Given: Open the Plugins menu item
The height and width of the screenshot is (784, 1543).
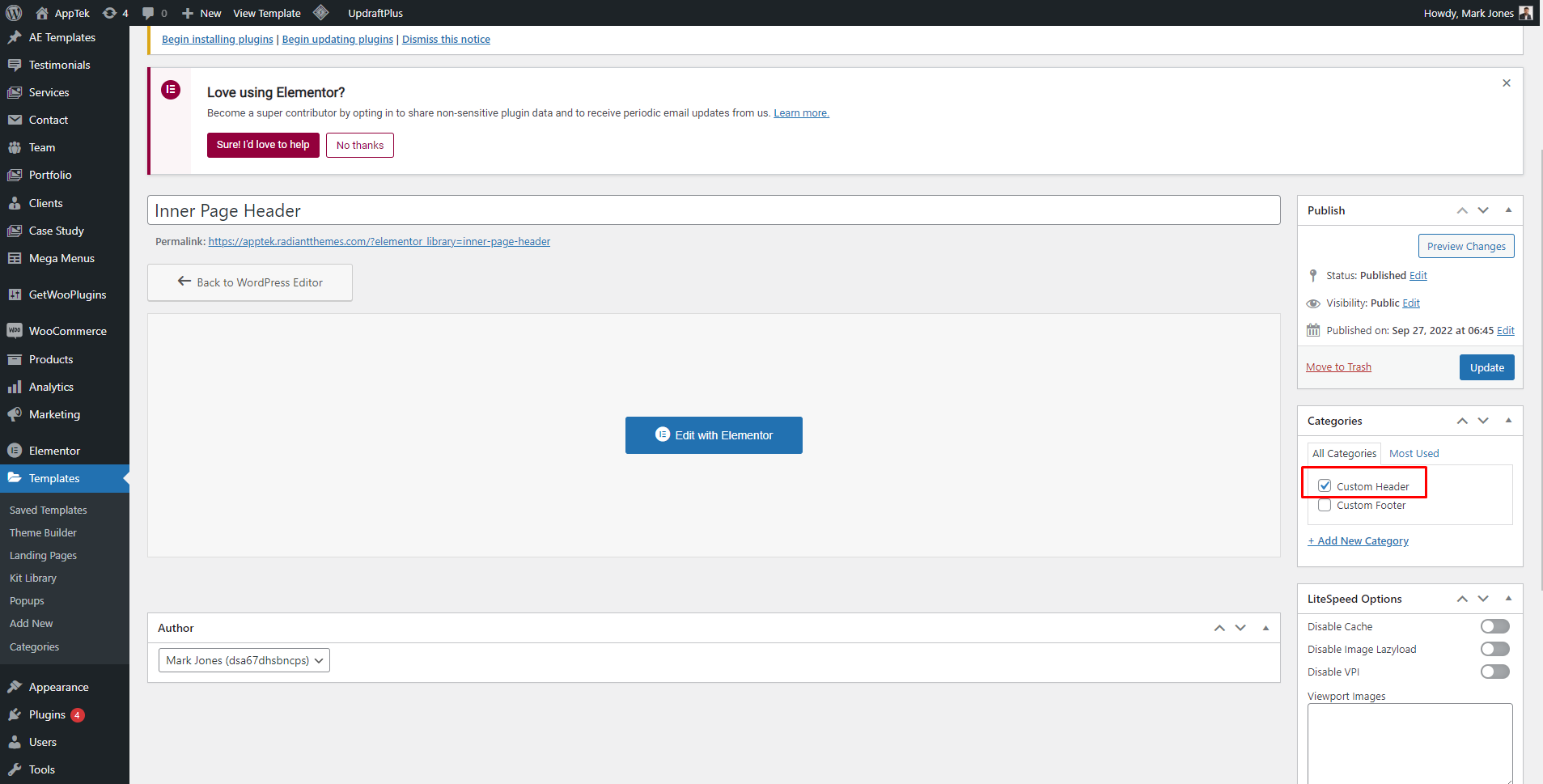Looking at the screenshot, I should point(47,714).
